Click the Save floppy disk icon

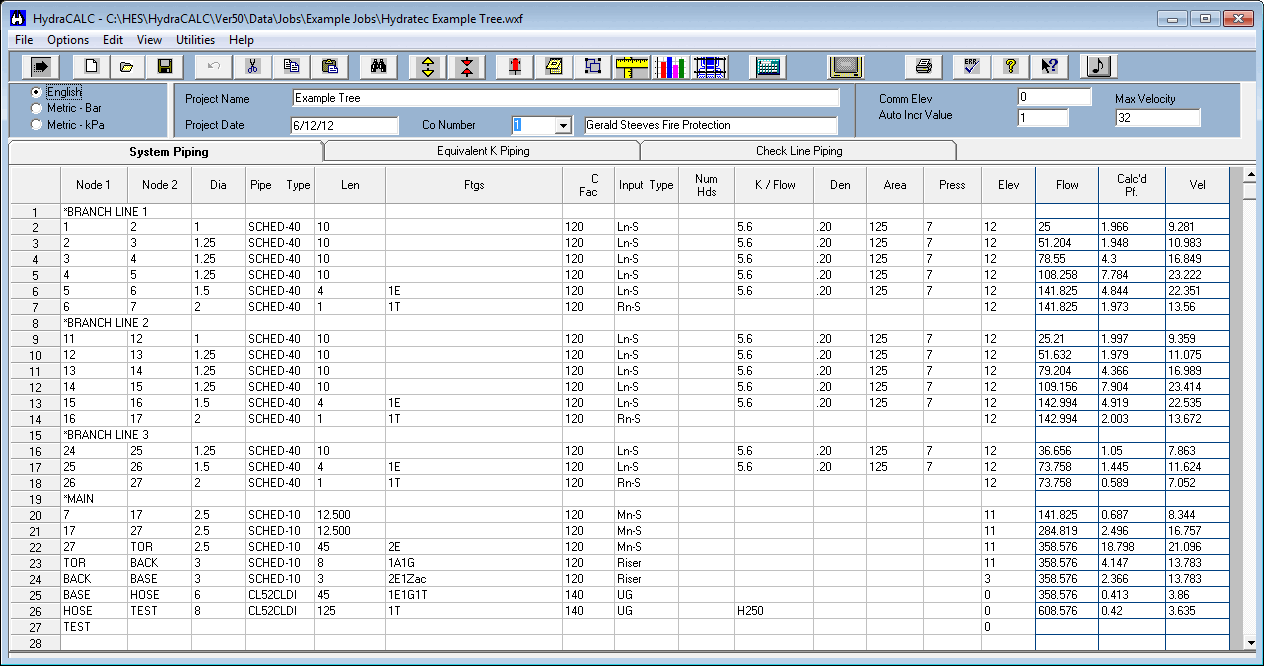click(165, 66)
